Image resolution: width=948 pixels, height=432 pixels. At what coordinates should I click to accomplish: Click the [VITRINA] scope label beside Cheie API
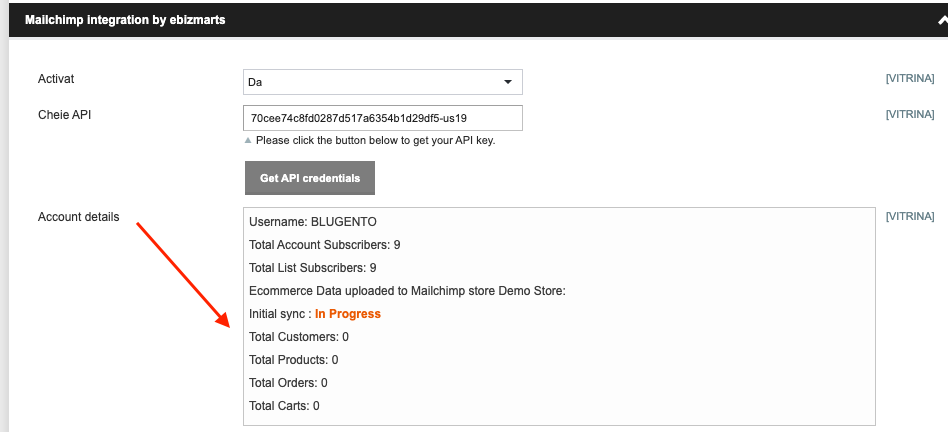tap(910, 114)
